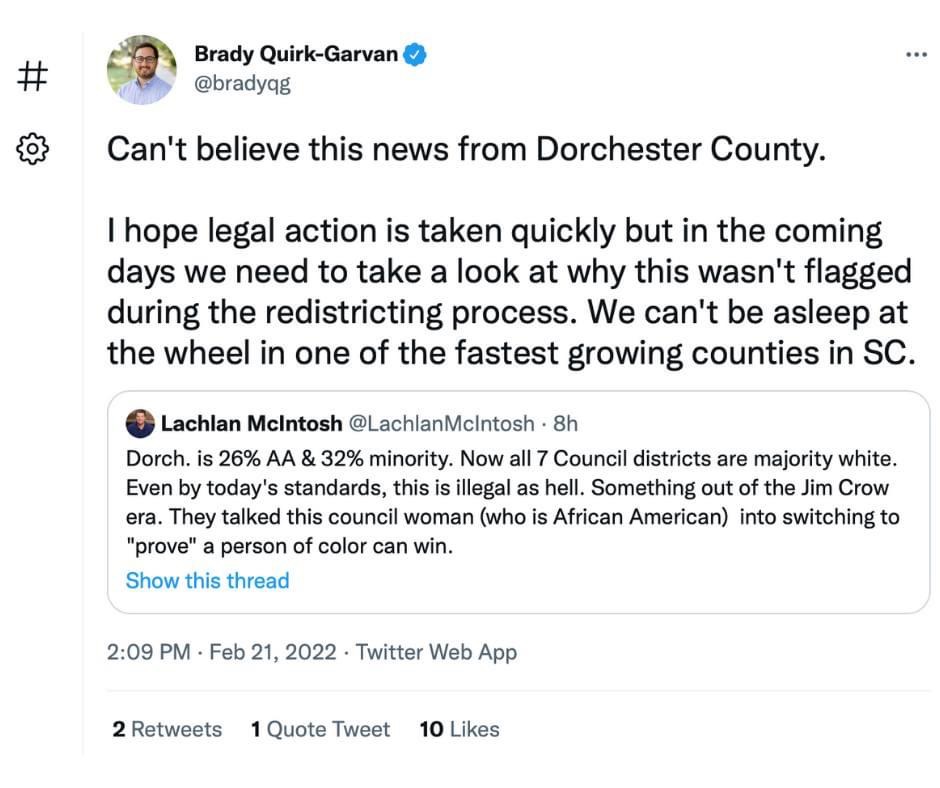This screenshot has height=788, width=940.
Task: Show the 10 Likes list
Action: 459,730
